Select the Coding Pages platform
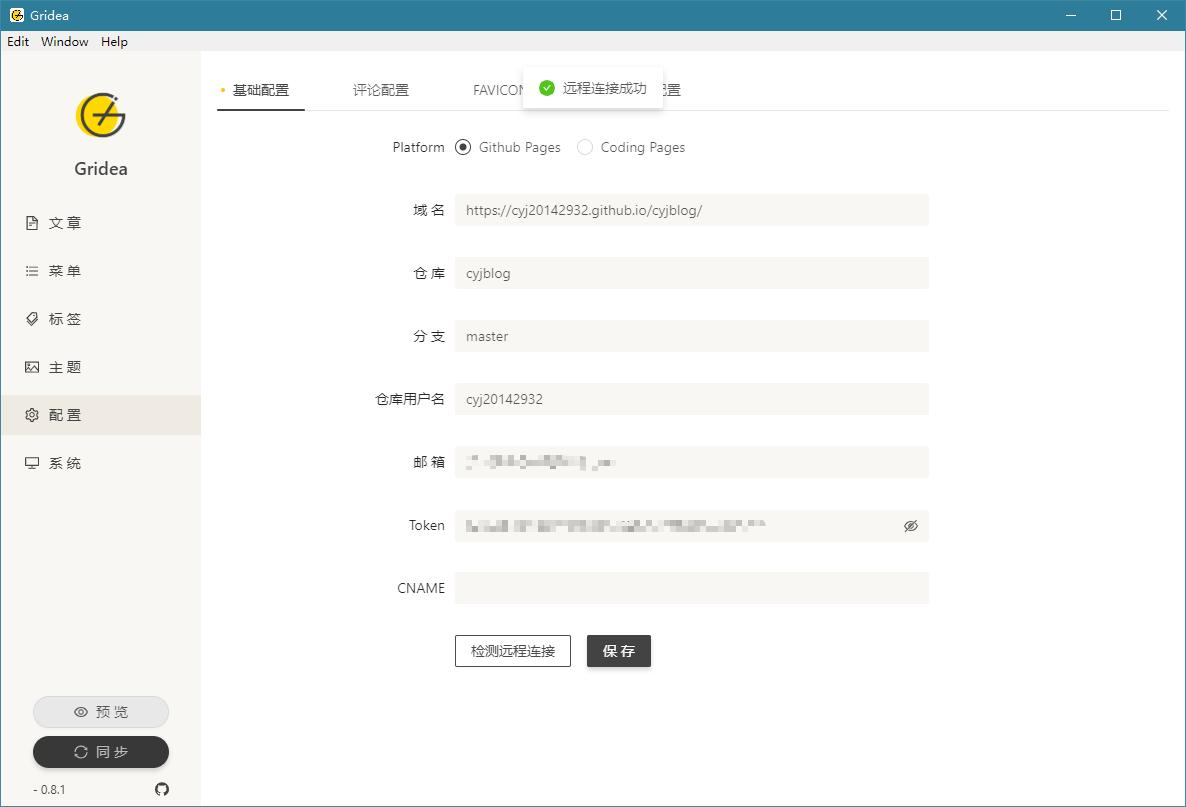Screen dimensions: 1186x807 pos(584,146)
